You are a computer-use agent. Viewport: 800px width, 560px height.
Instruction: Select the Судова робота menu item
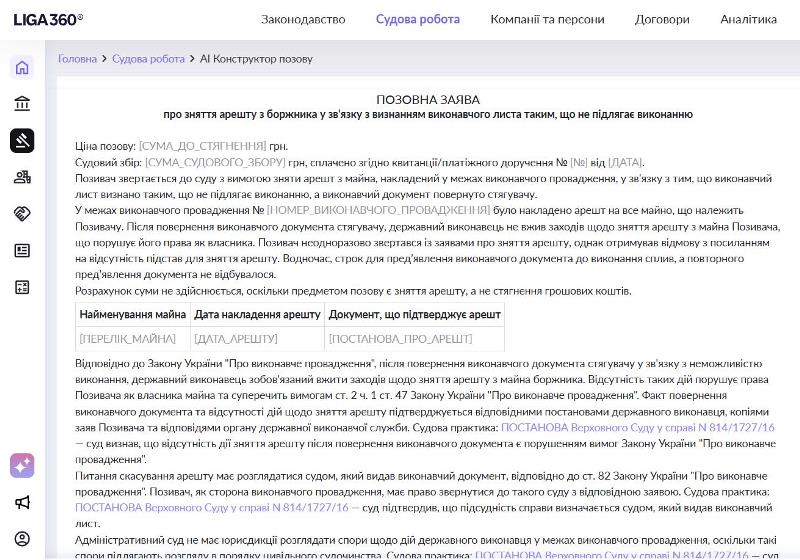pyautogui.click(x=418, y=19)
